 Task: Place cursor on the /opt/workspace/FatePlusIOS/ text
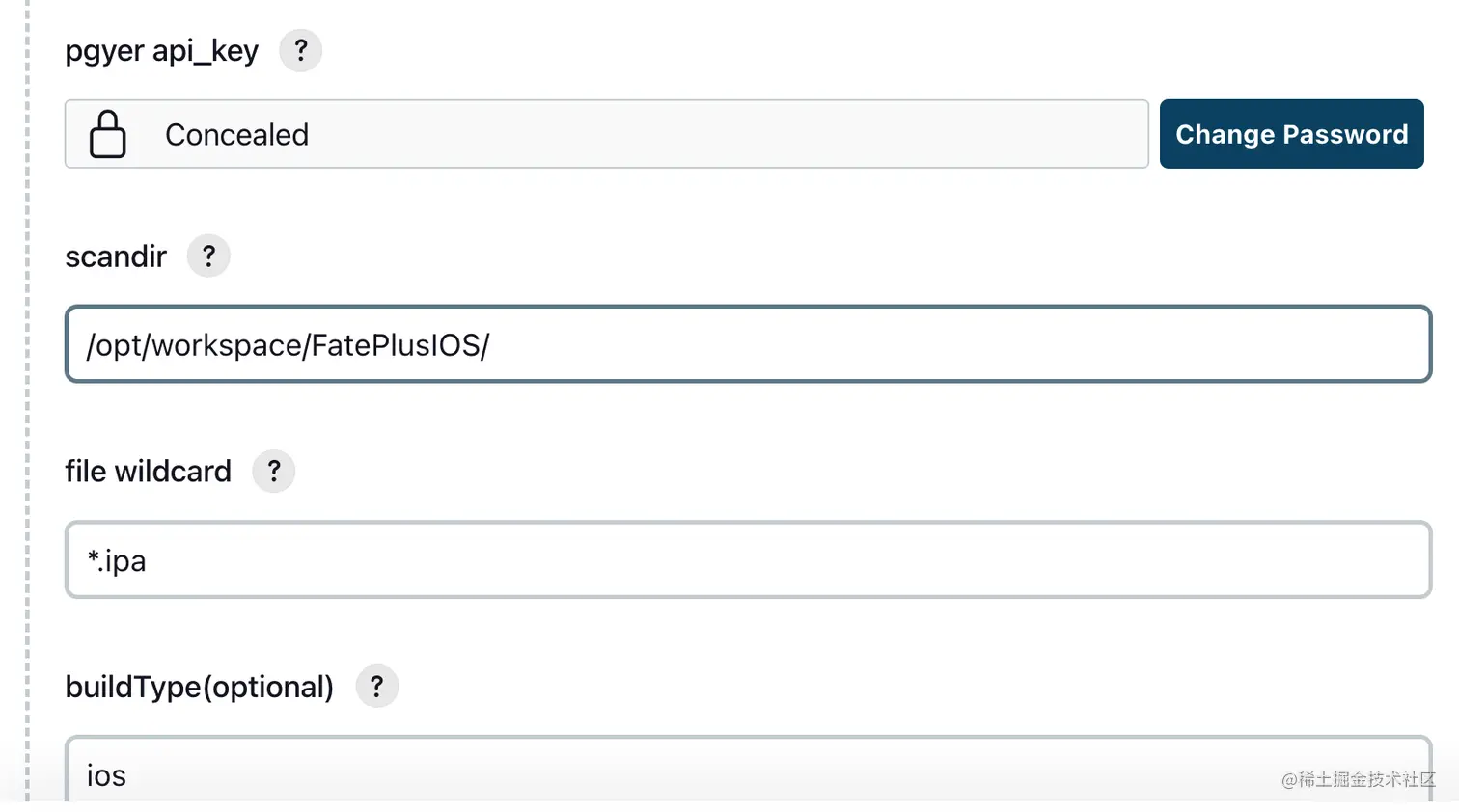pos(288,345)
